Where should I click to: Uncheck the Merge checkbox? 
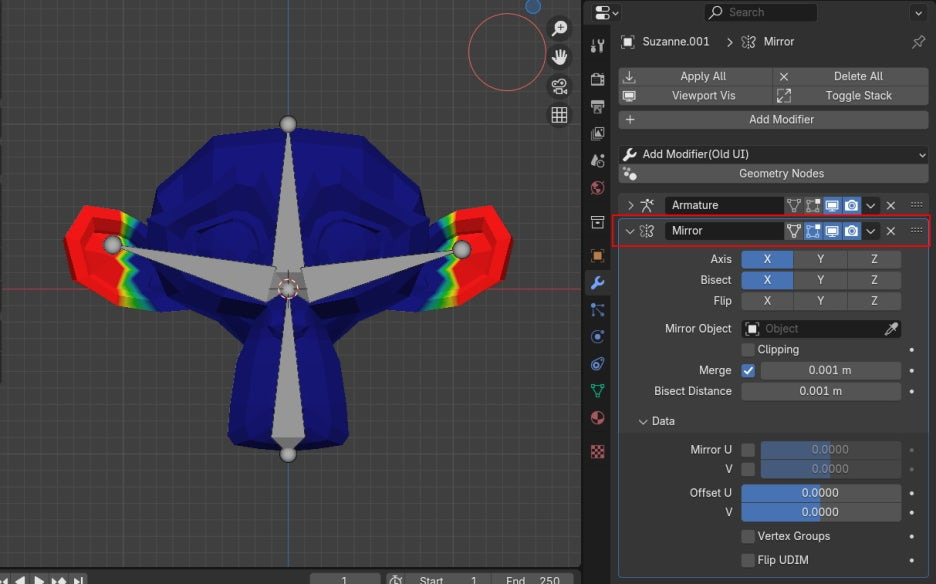click(748, 371)
